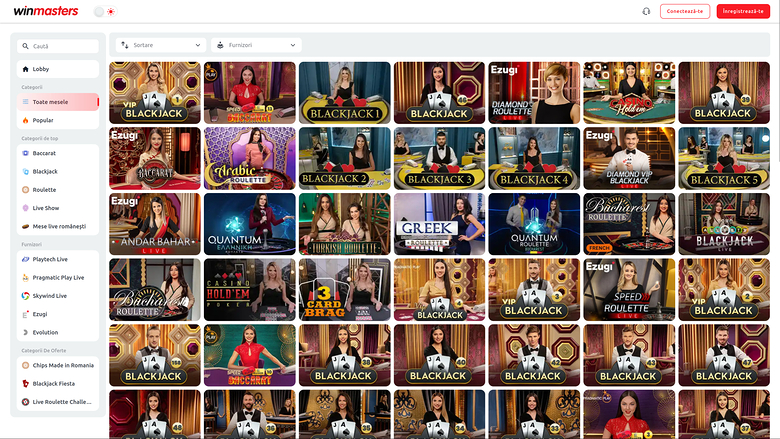Open the Arabic Roulette tile
The image size is (780, 439).
point(250,159)
